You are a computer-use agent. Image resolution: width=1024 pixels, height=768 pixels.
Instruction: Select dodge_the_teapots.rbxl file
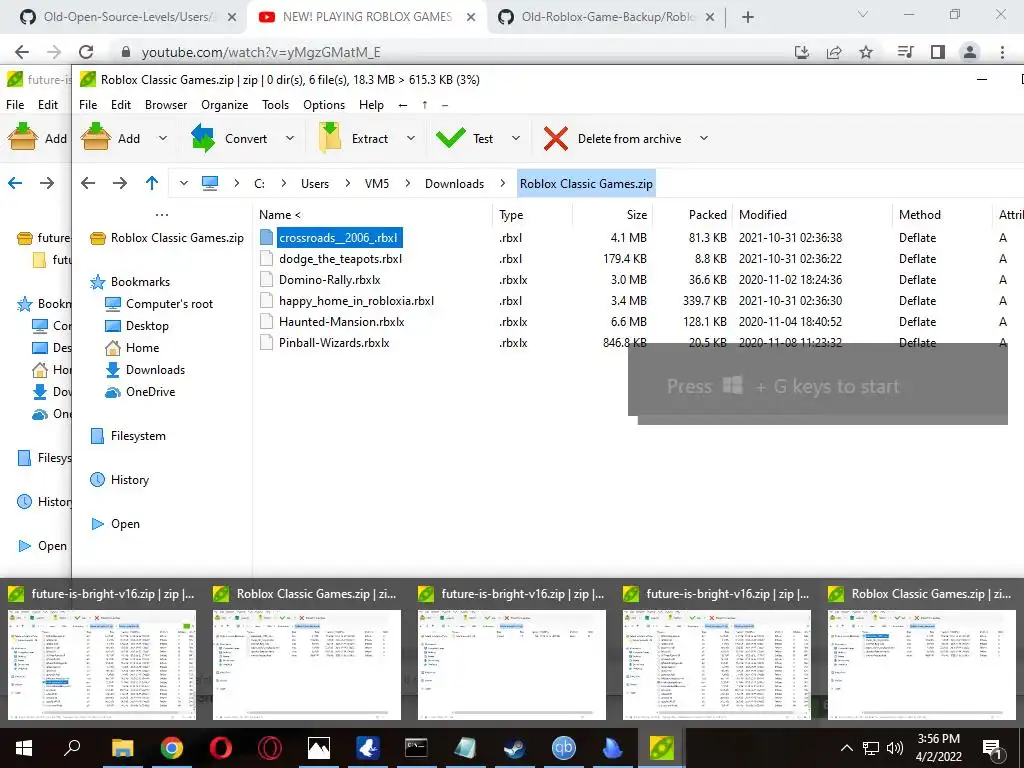coord(340,259)
